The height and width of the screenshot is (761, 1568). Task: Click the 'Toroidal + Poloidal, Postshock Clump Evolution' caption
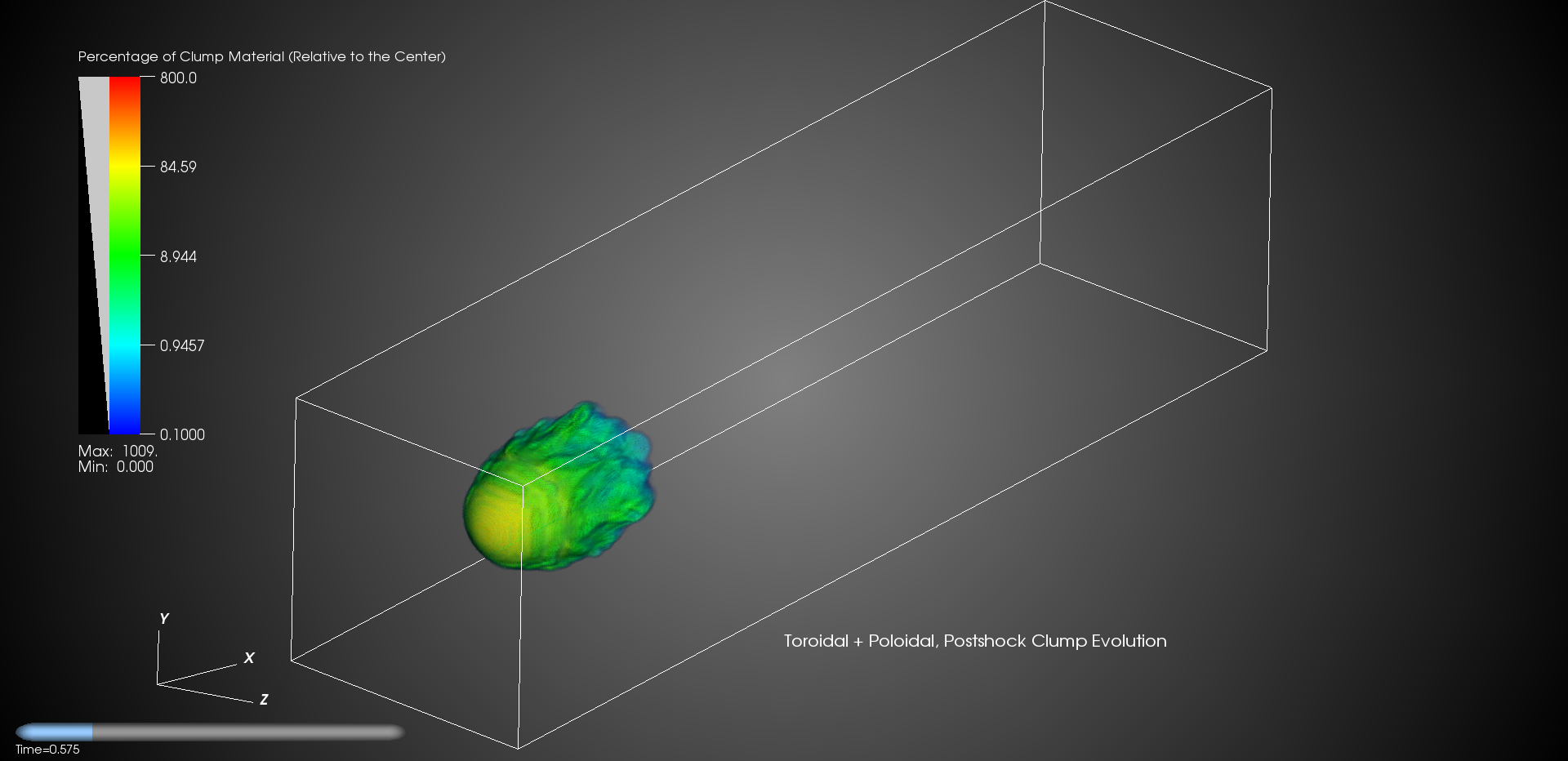[x=975, y=641]
